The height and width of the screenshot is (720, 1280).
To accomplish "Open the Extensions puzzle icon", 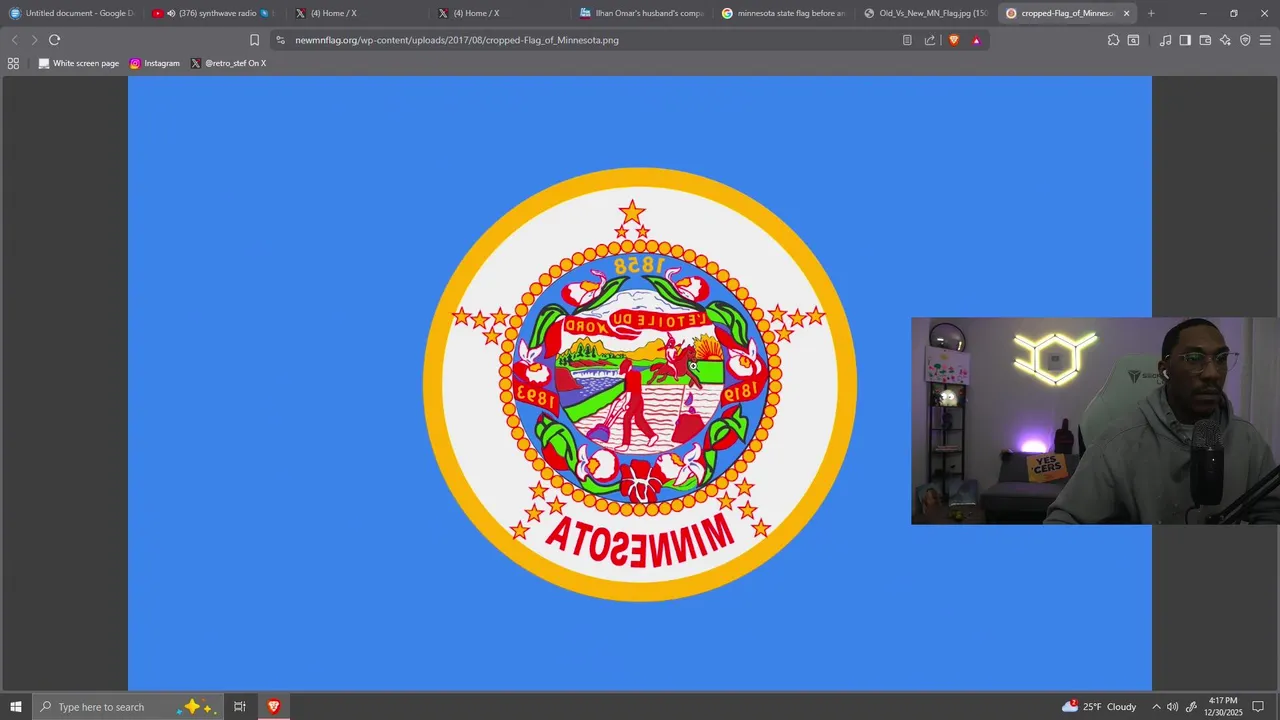I will (1113, 40).
